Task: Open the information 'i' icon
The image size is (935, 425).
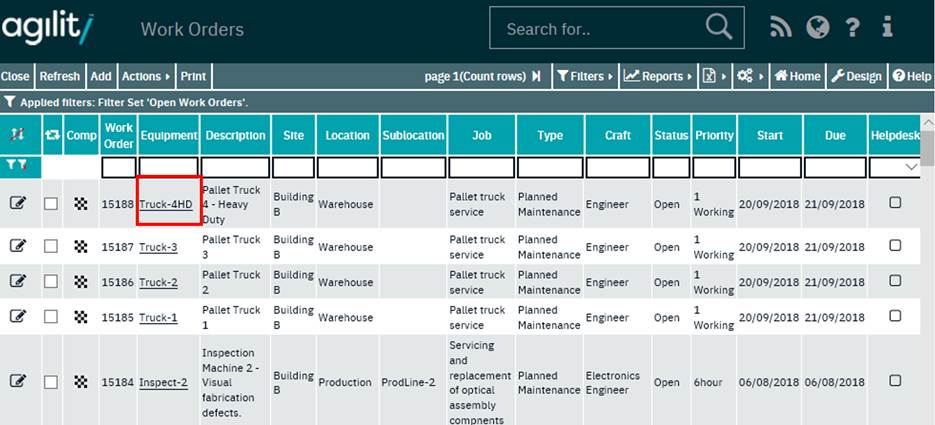Action: pos(887,28)
